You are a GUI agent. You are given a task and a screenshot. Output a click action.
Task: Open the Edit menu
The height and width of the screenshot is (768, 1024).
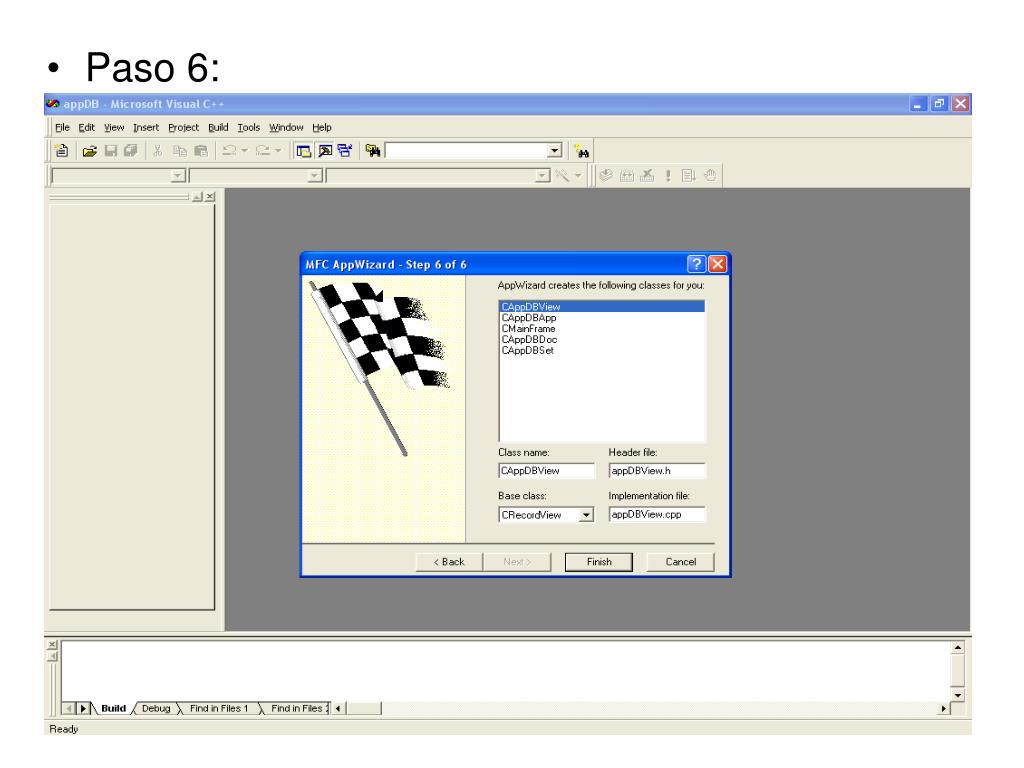pos(86,127)
